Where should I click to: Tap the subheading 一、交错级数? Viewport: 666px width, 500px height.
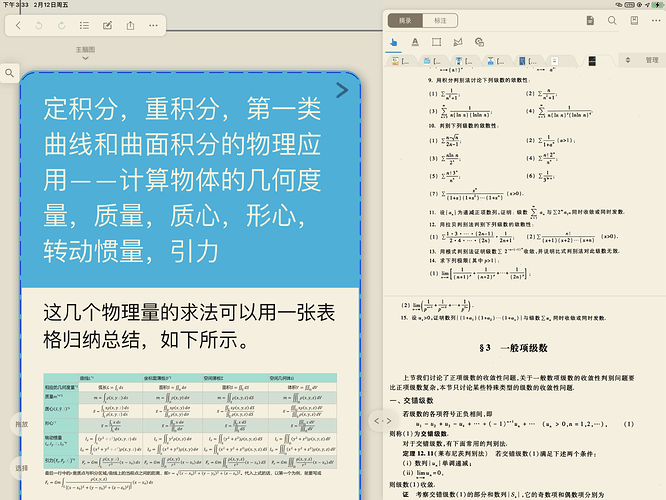click(x=411, y=401)
